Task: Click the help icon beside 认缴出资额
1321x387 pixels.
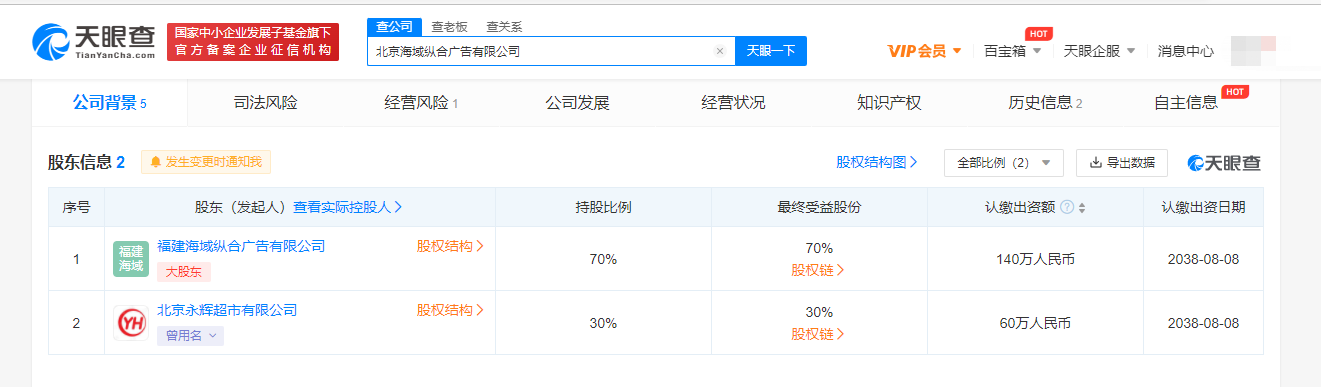Action: point(1067,207)
